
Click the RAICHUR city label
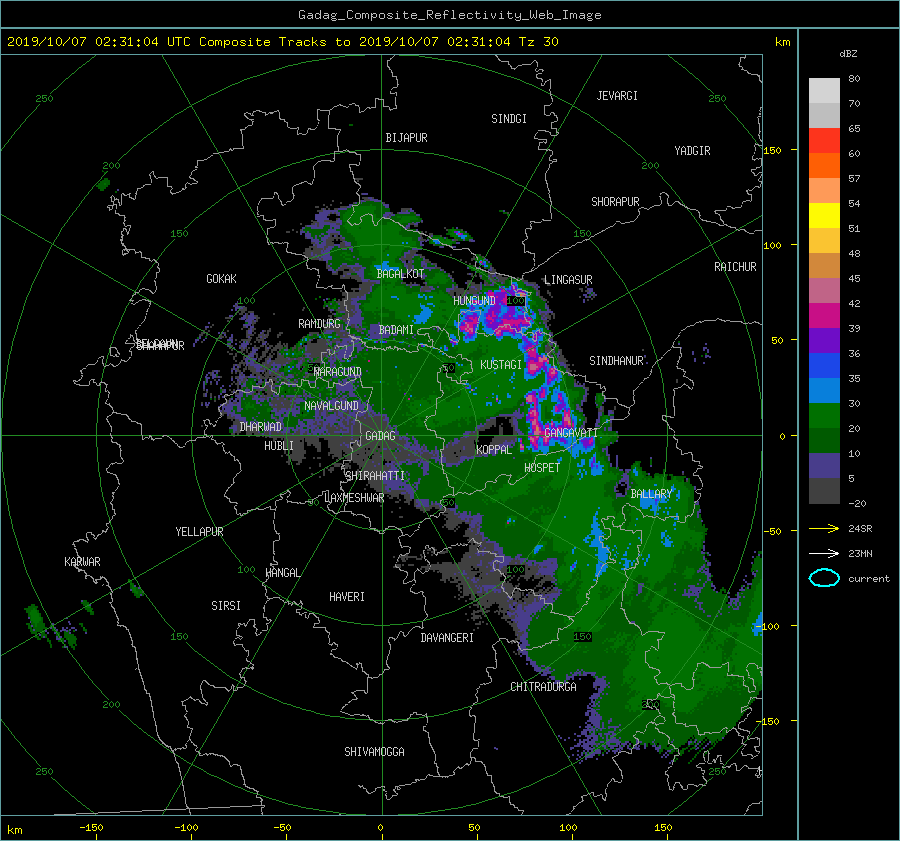[735, 267]
